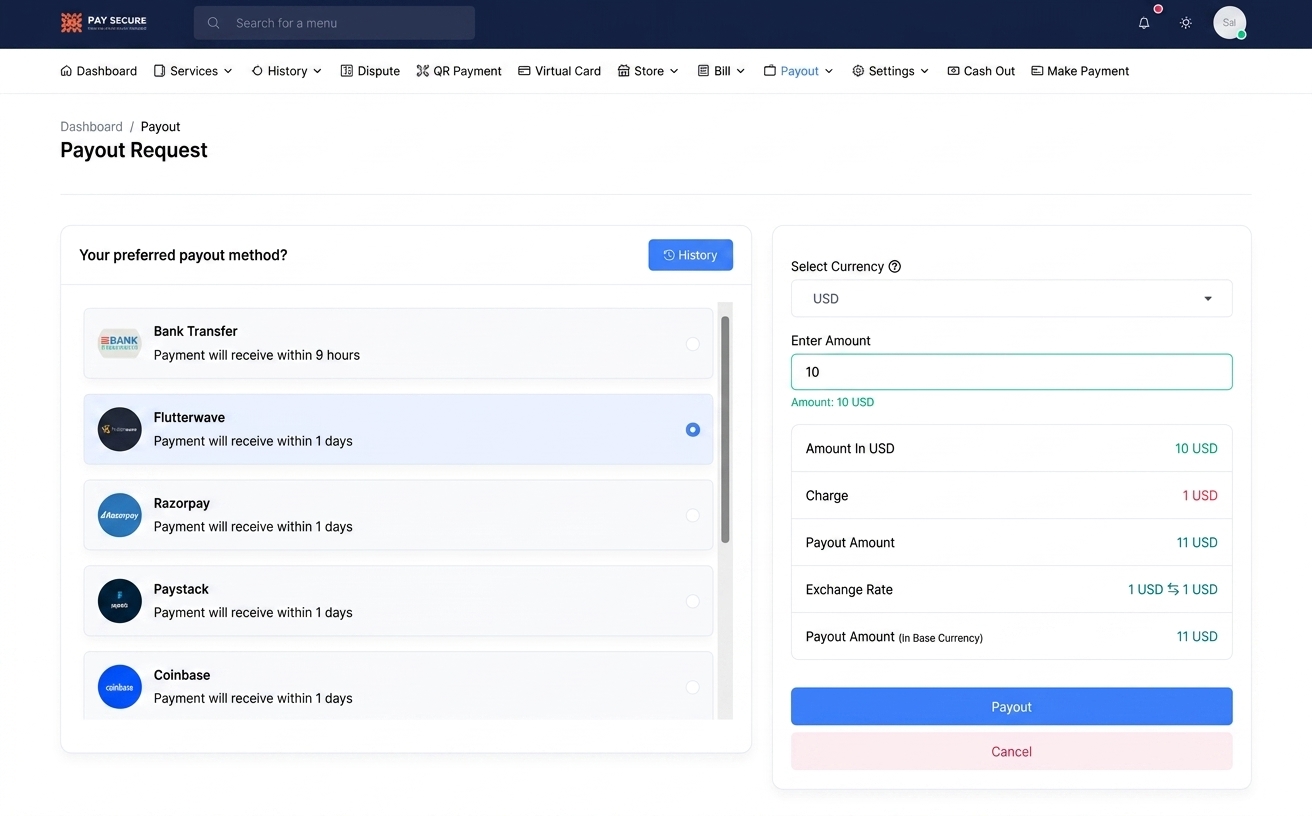Go to Dashboard in navigation bar

99,71
